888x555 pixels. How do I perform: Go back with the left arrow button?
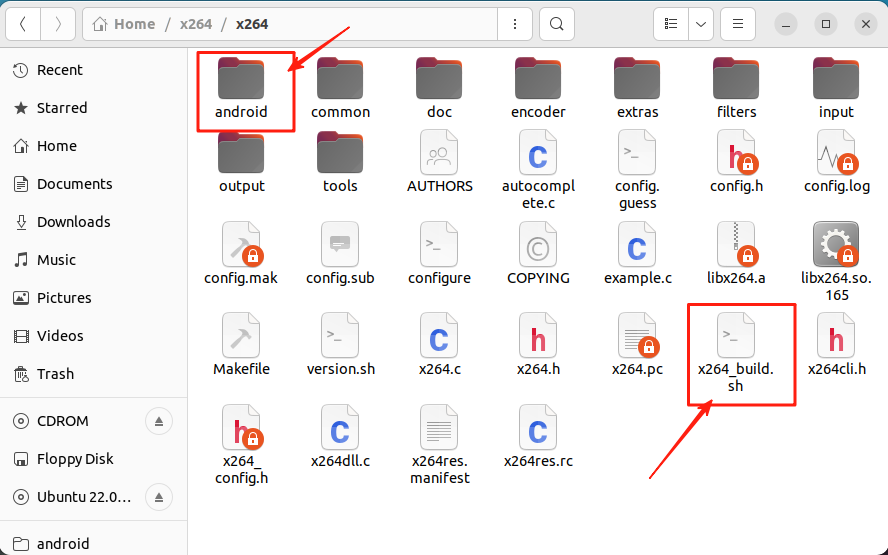(x=23, y=24)
